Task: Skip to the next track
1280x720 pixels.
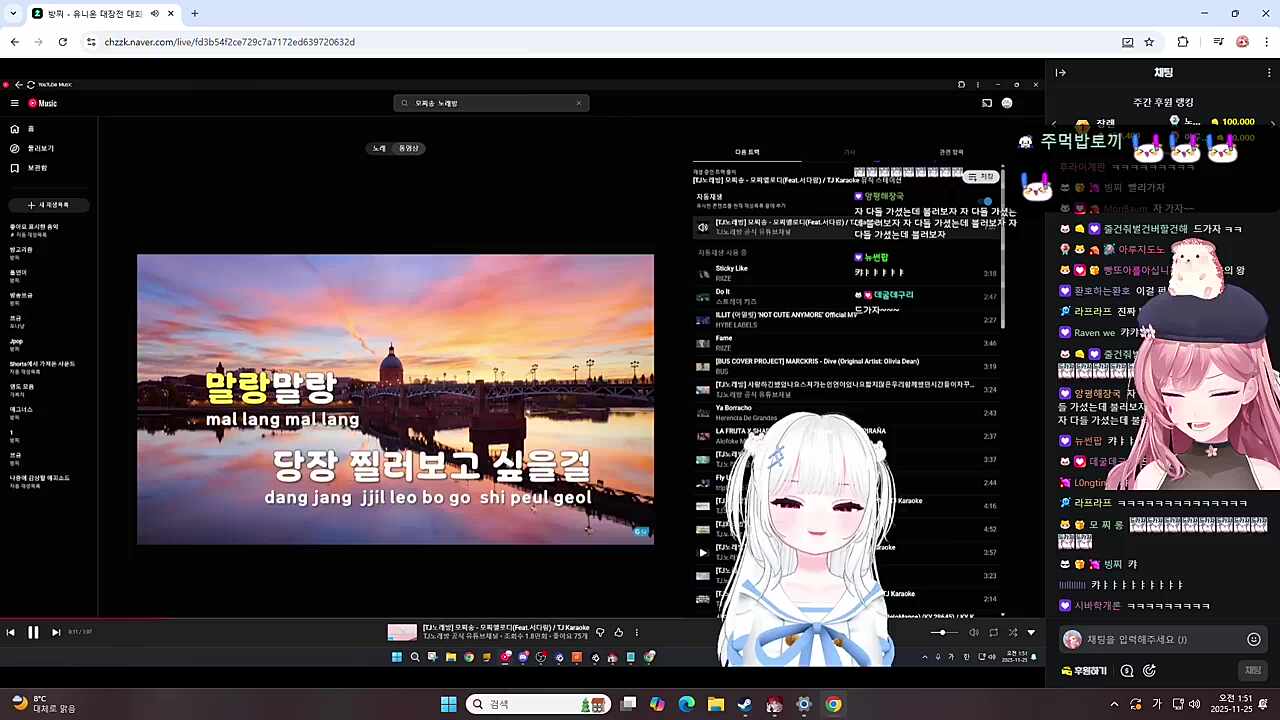Action: [56, 632]
